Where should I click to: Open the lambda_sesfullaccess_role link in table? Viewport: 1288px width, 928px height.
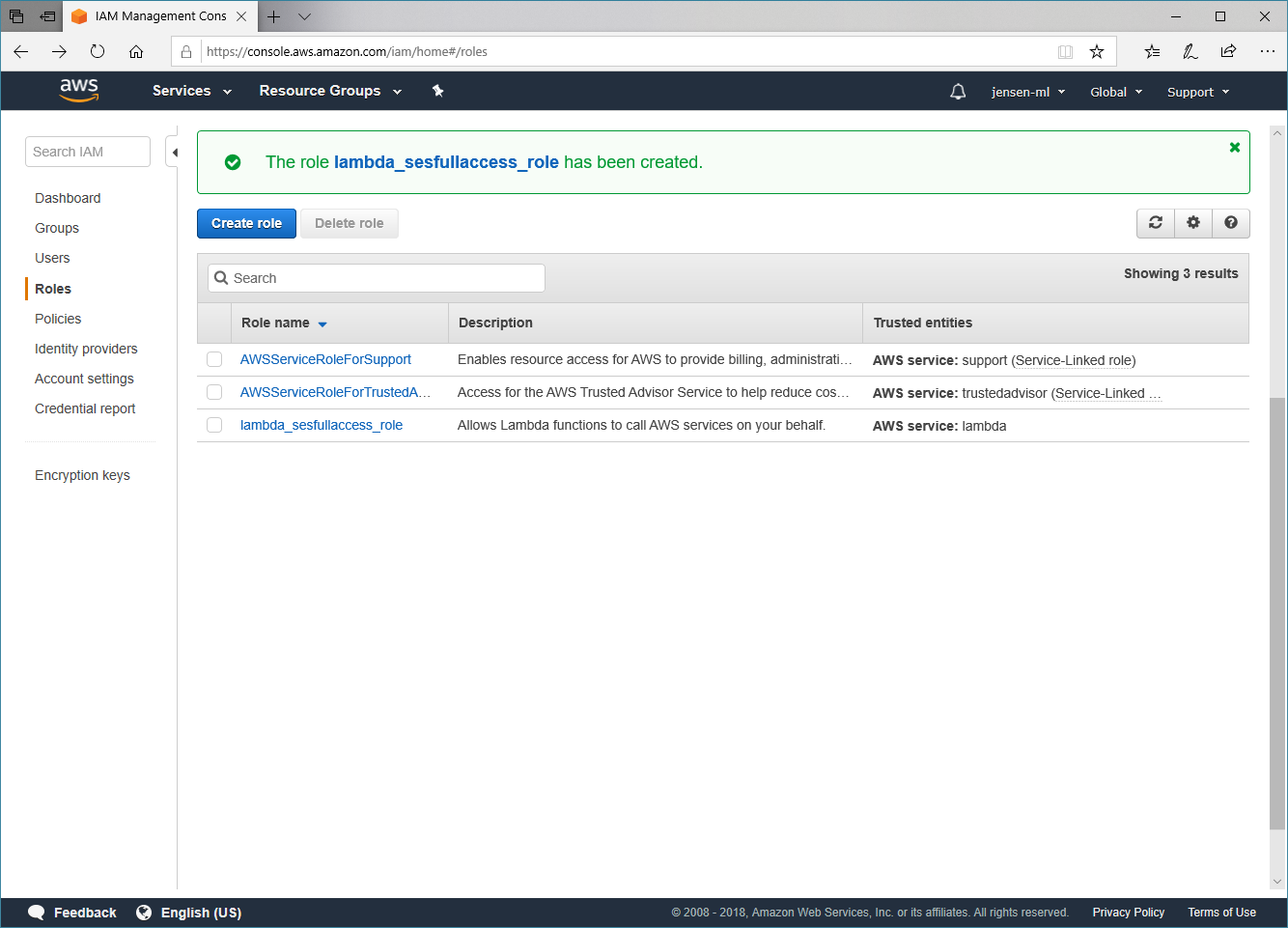click(x=321, y=425)
